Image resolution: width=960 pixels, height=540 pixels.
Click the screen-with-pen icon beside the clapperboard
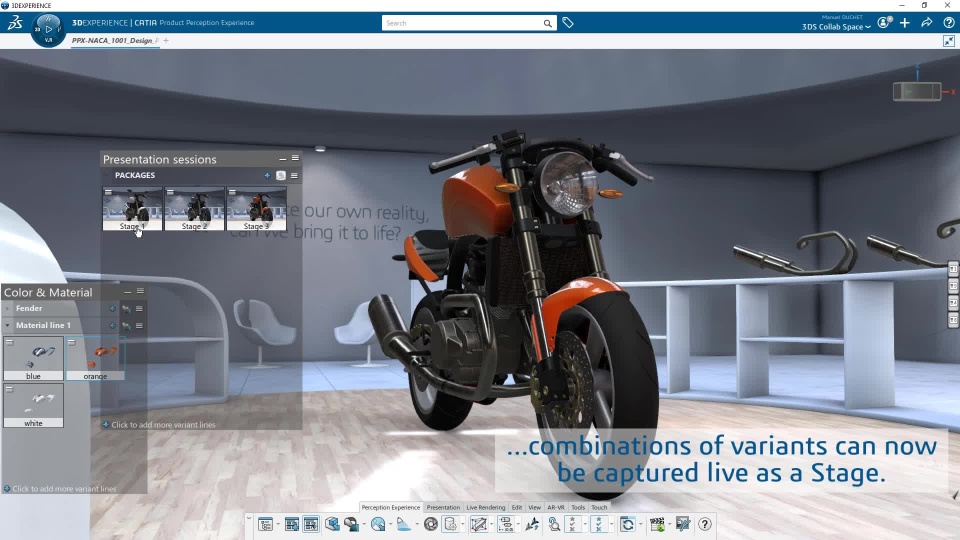[x=683, y=524]
